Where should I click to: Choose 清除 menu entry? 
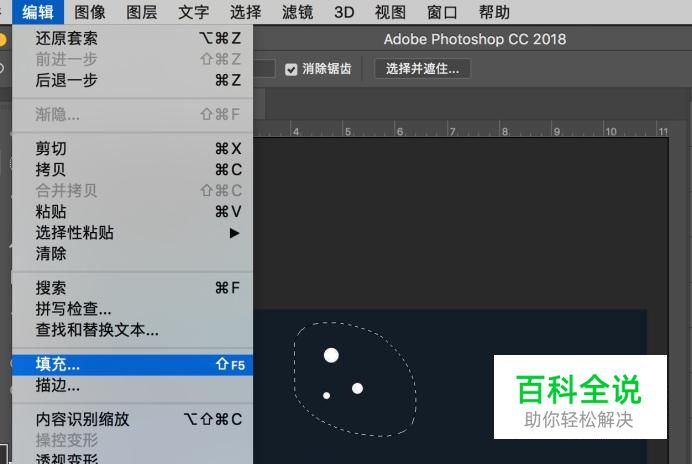132,253
